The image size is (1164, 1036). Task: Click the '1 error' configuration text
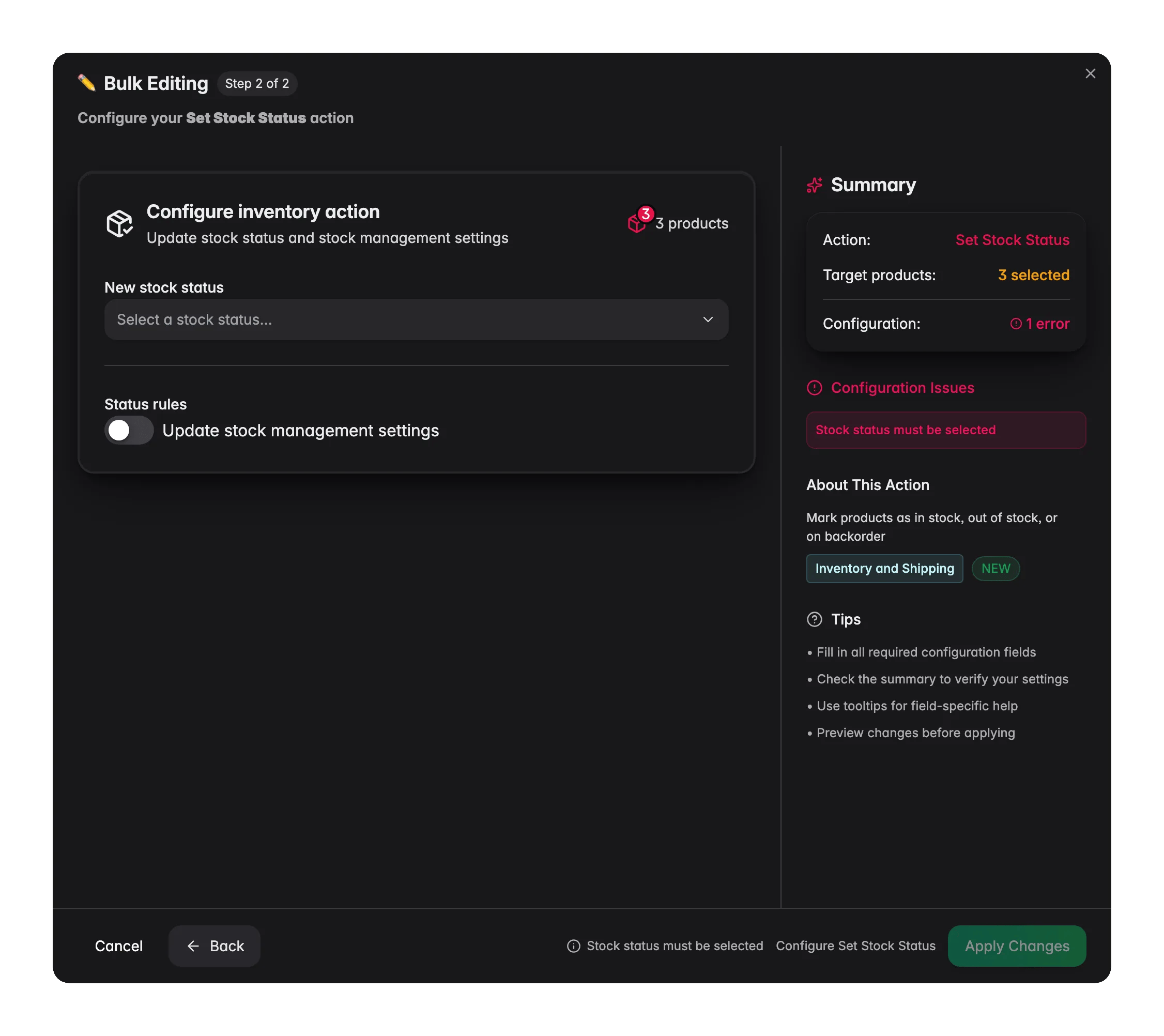[x=1047, y=324]
